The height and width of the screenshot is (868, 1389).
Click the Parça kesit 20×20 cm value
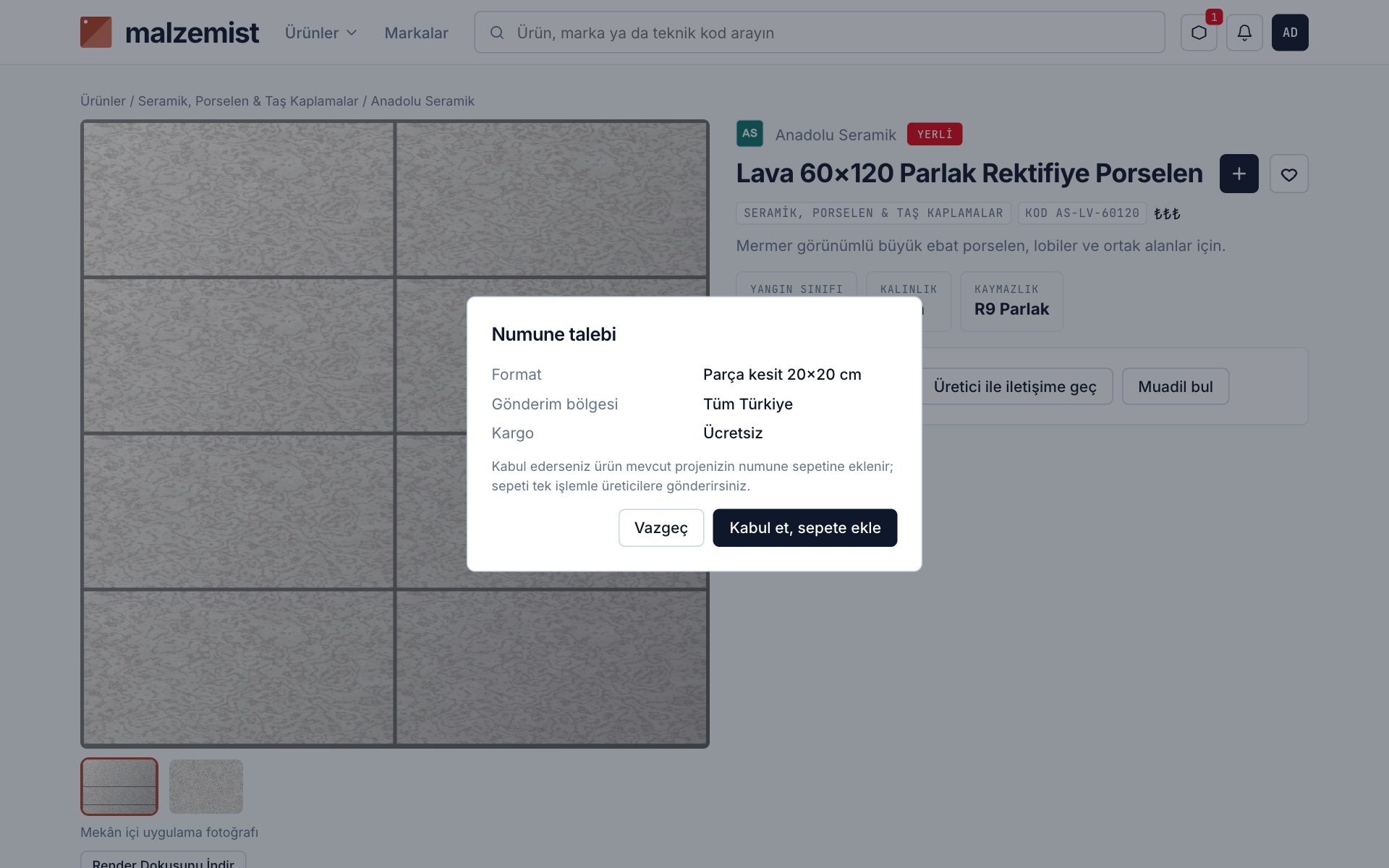(x=782, y=375)
